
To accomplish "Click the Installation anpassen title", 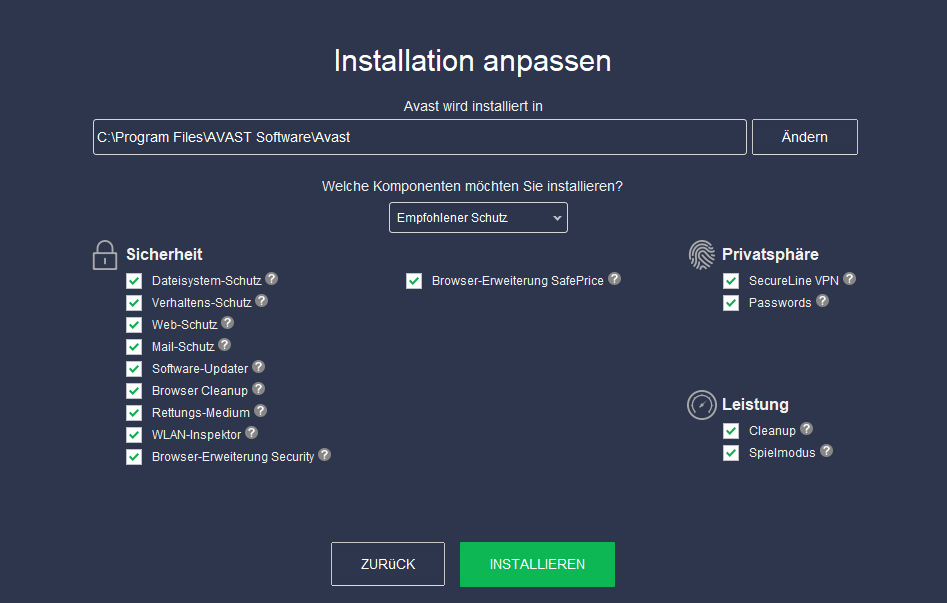I will pos(473,61).
